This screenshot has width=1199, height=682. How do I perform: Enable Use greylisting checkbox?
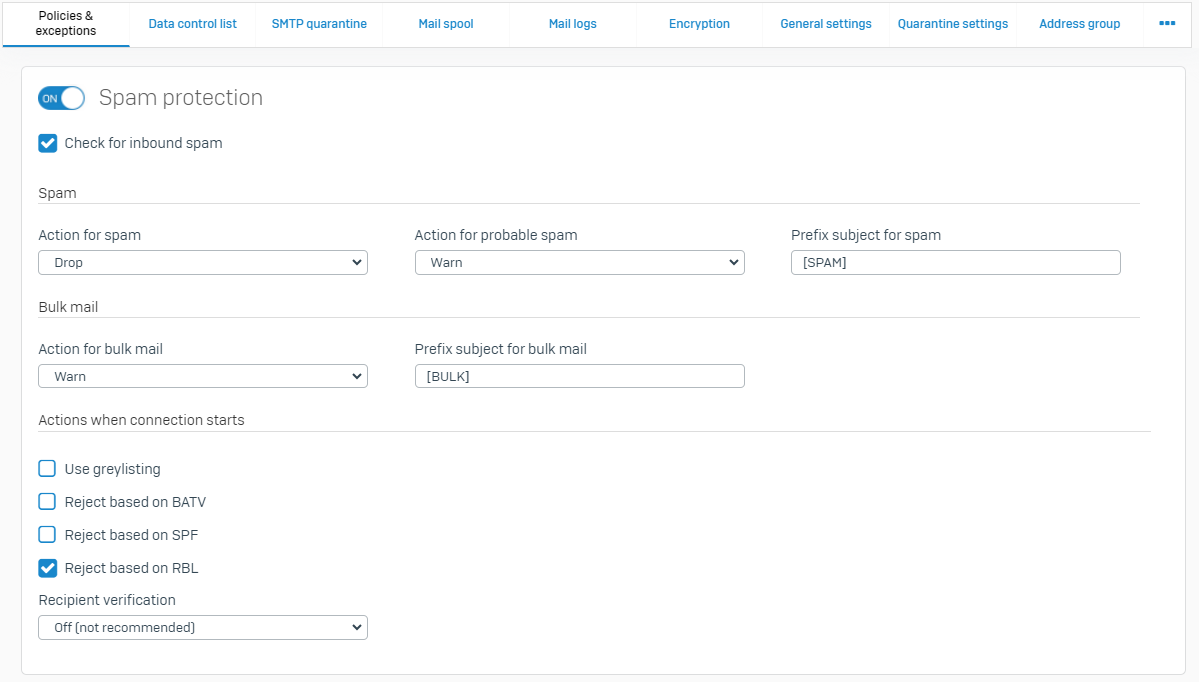coord(48,469)
